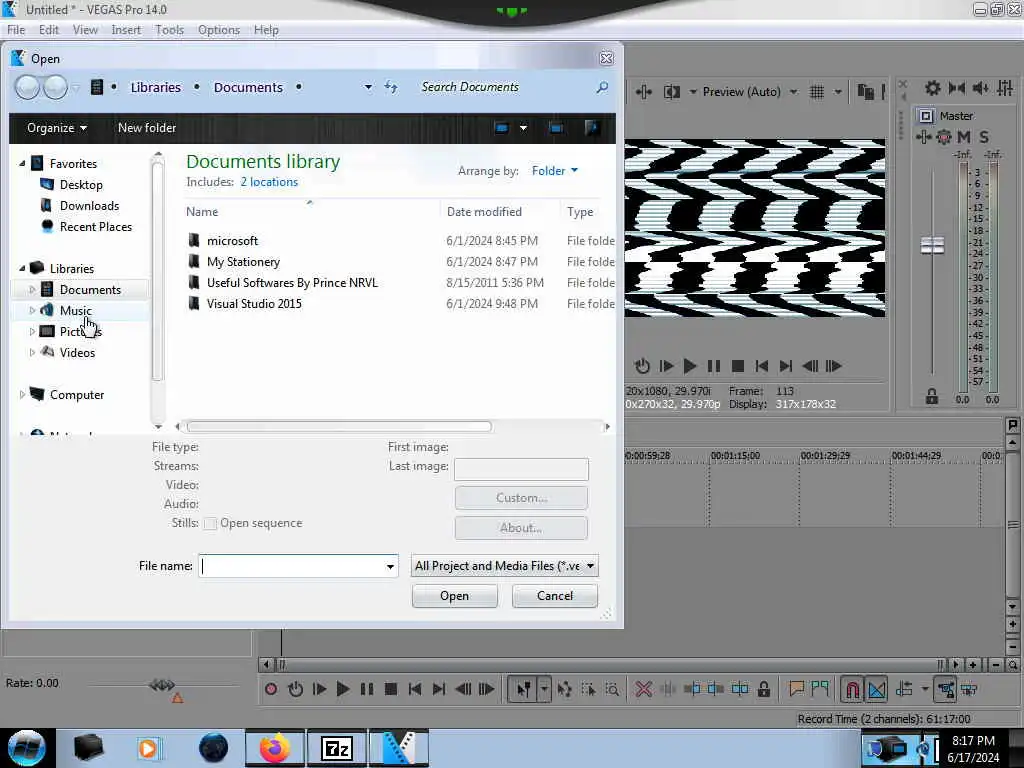
Task: Select the Zoom Edit tool
Action: pos(612,689)
